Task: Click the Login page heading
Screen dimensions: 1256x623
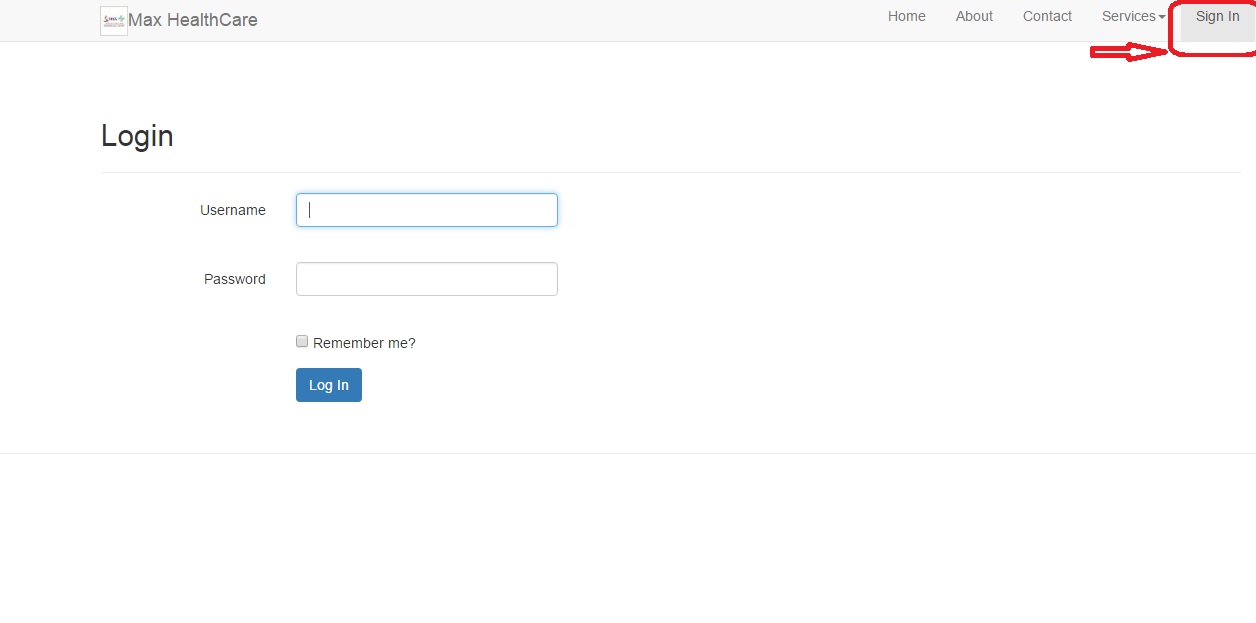Action: (x=137, y=136)
